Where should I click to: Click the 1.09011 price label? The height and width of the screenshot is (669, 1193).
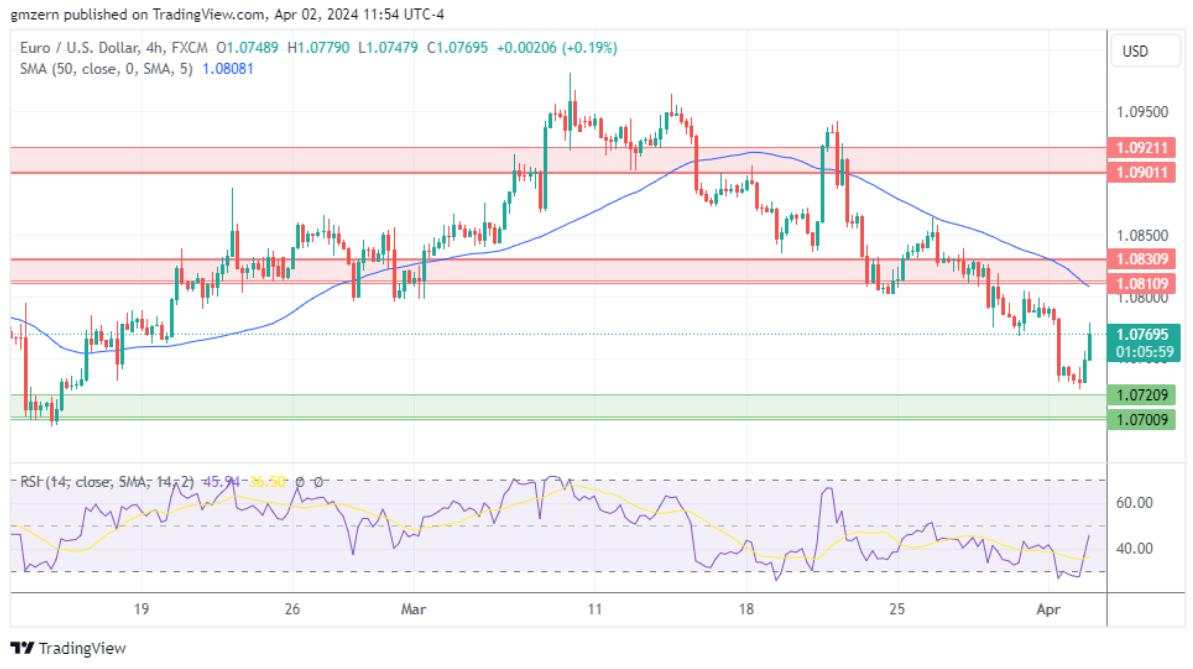[1142, 172]
